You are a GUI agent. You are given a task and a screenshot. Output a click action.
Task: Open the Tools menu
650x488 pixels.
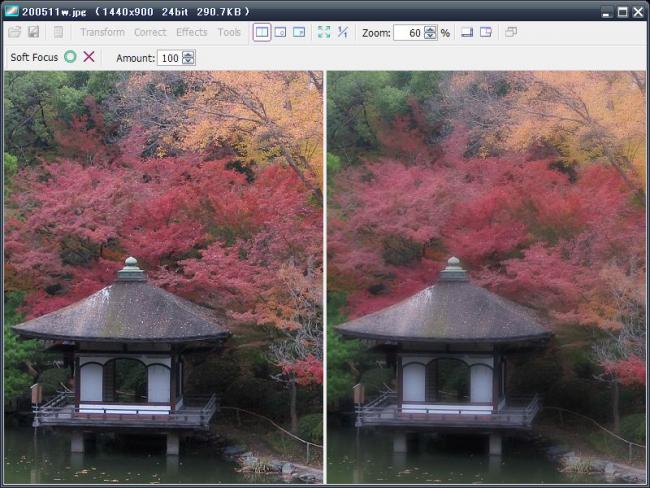pyautogui.click(x=229, y=32)
